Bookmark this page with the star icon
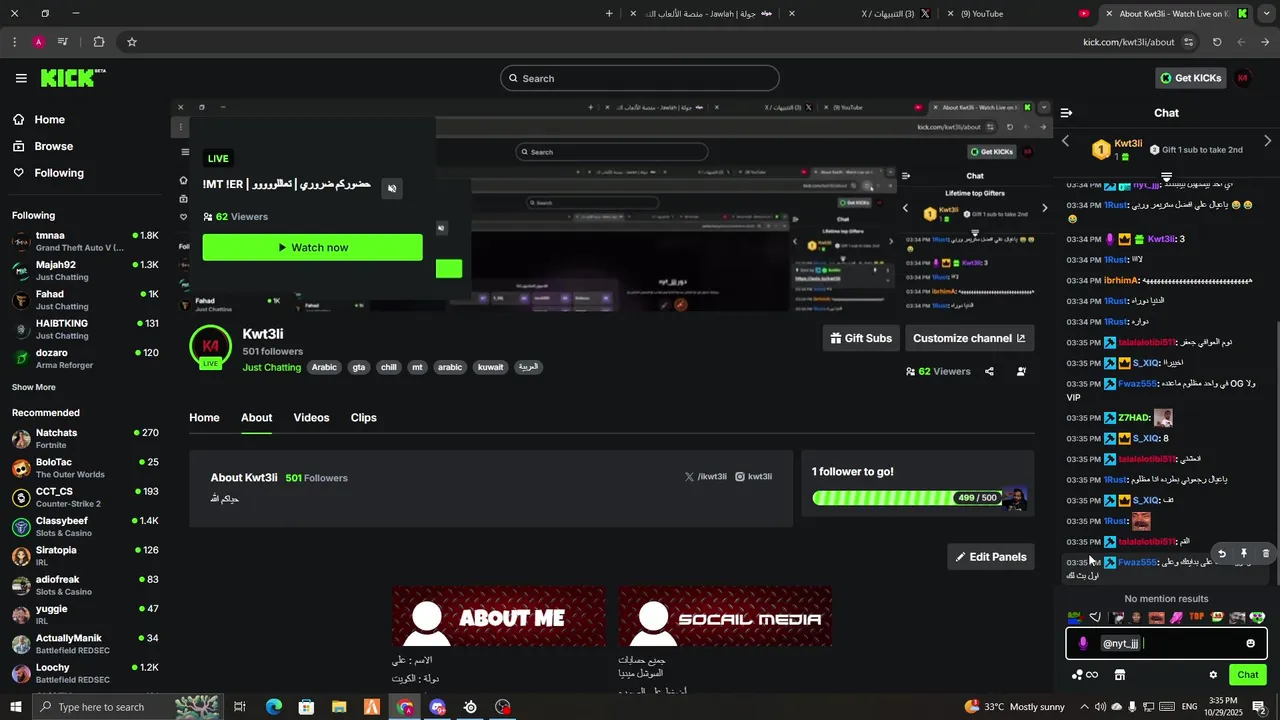Viewport: 1280px width, 720px height. (131, 42)
